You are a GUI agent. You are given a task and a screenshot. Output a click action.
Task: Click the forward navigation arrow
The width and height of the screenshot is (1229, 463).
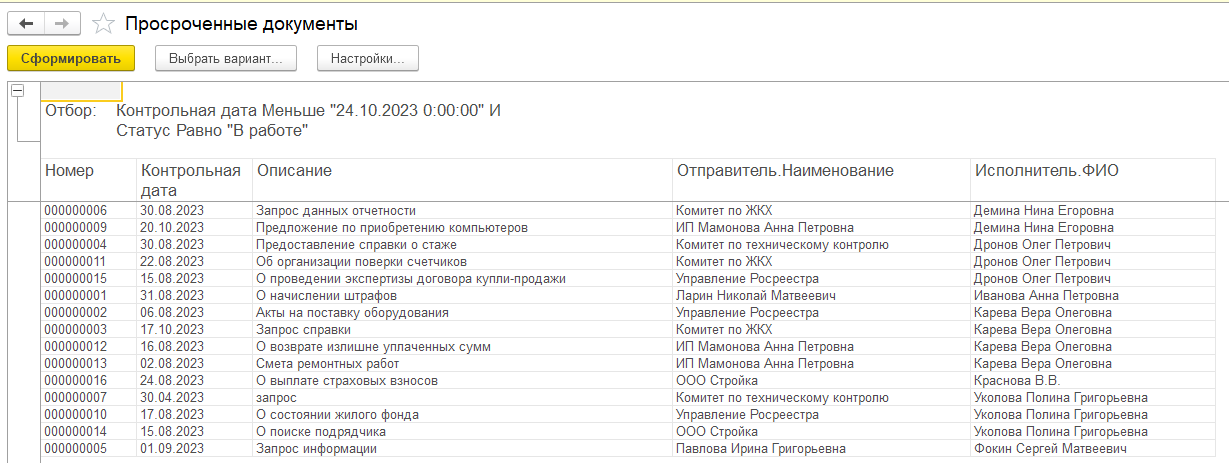click(x=61, y=23)
